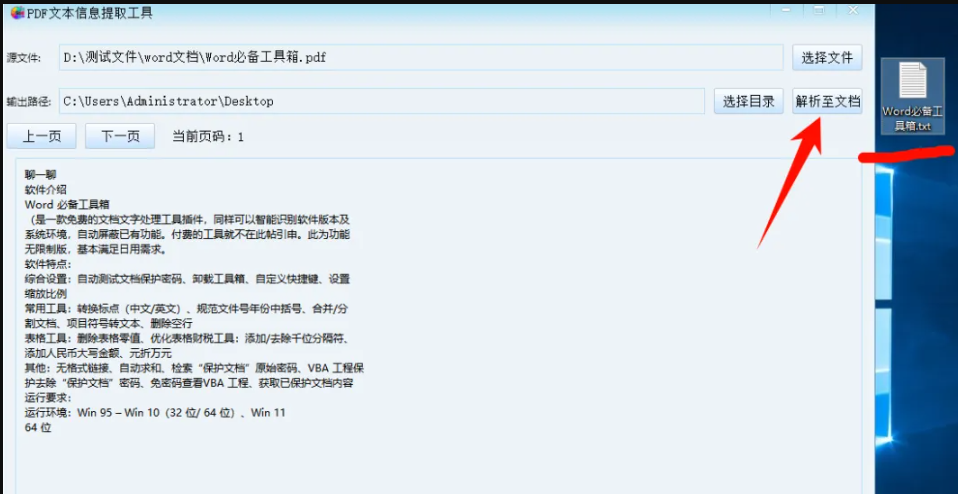Focus the 源文件 path input field
The width and height of the screenshot is (958, 494).
tap(421, 58)
